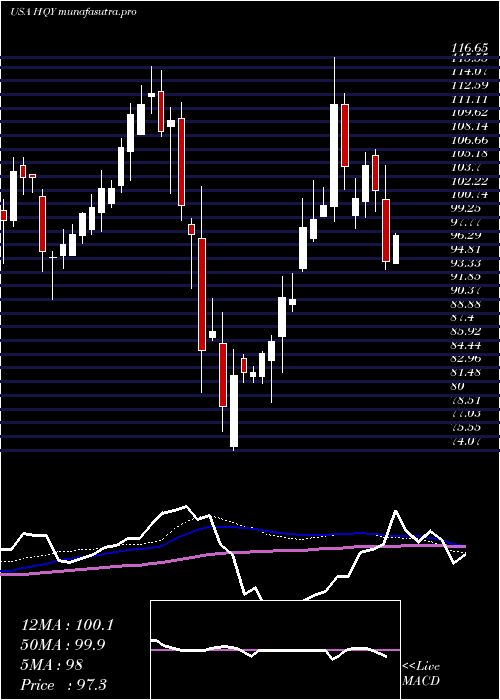Click inside the Live MACD inset panel

tap(275, 650)
